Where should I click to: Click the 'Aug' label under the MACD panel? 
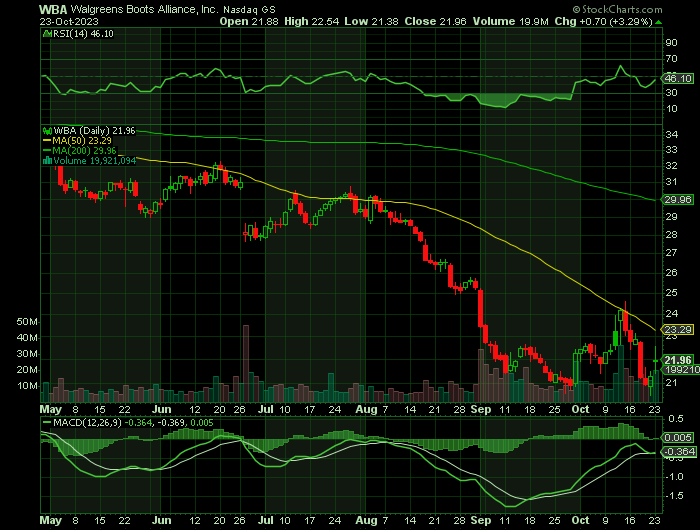pyautogui.click(x=366, y=520)
